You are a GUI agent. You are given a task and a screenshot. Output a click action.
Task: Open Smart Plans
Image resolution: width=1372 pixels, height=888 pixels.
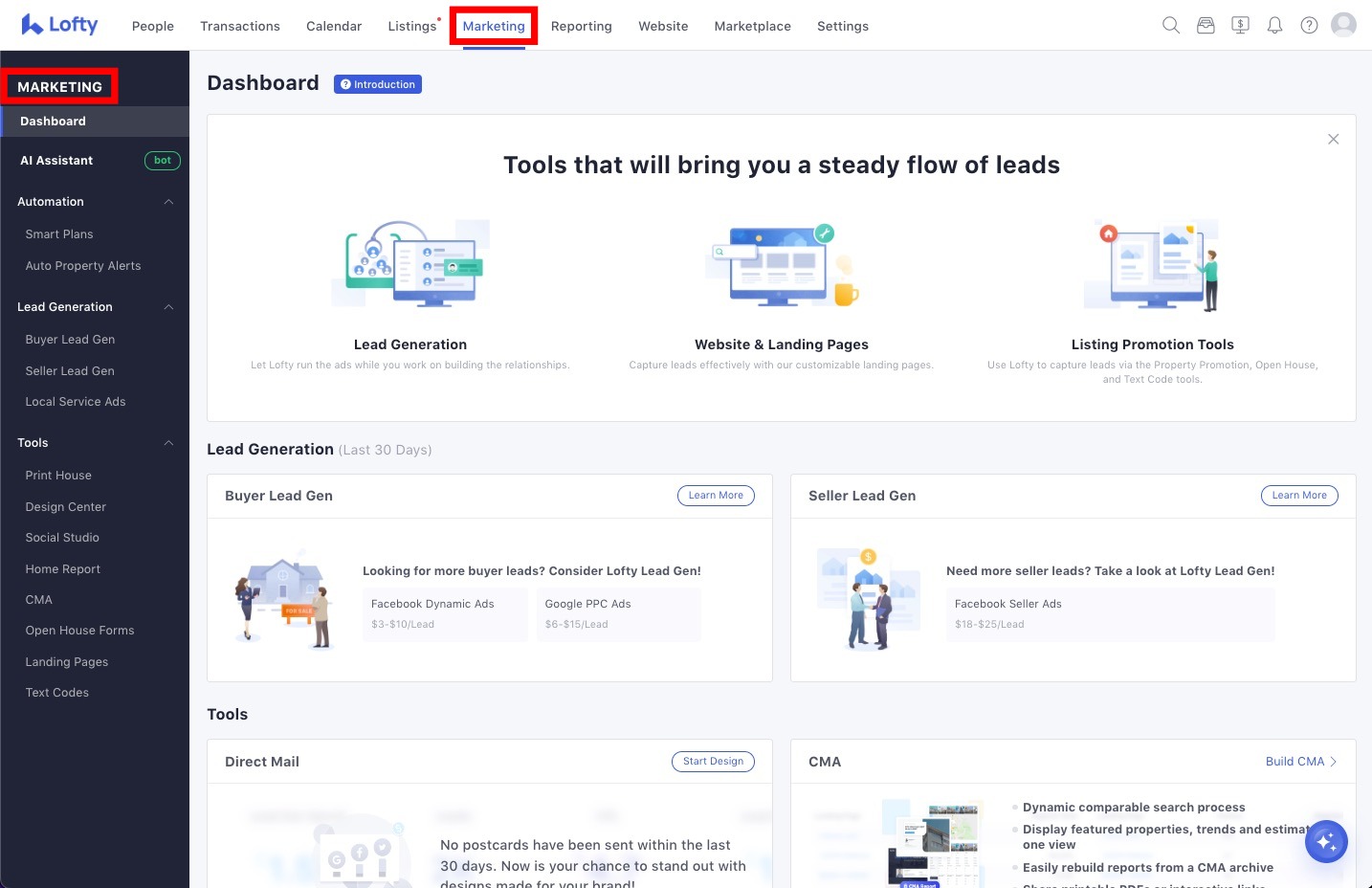[59, 234]
